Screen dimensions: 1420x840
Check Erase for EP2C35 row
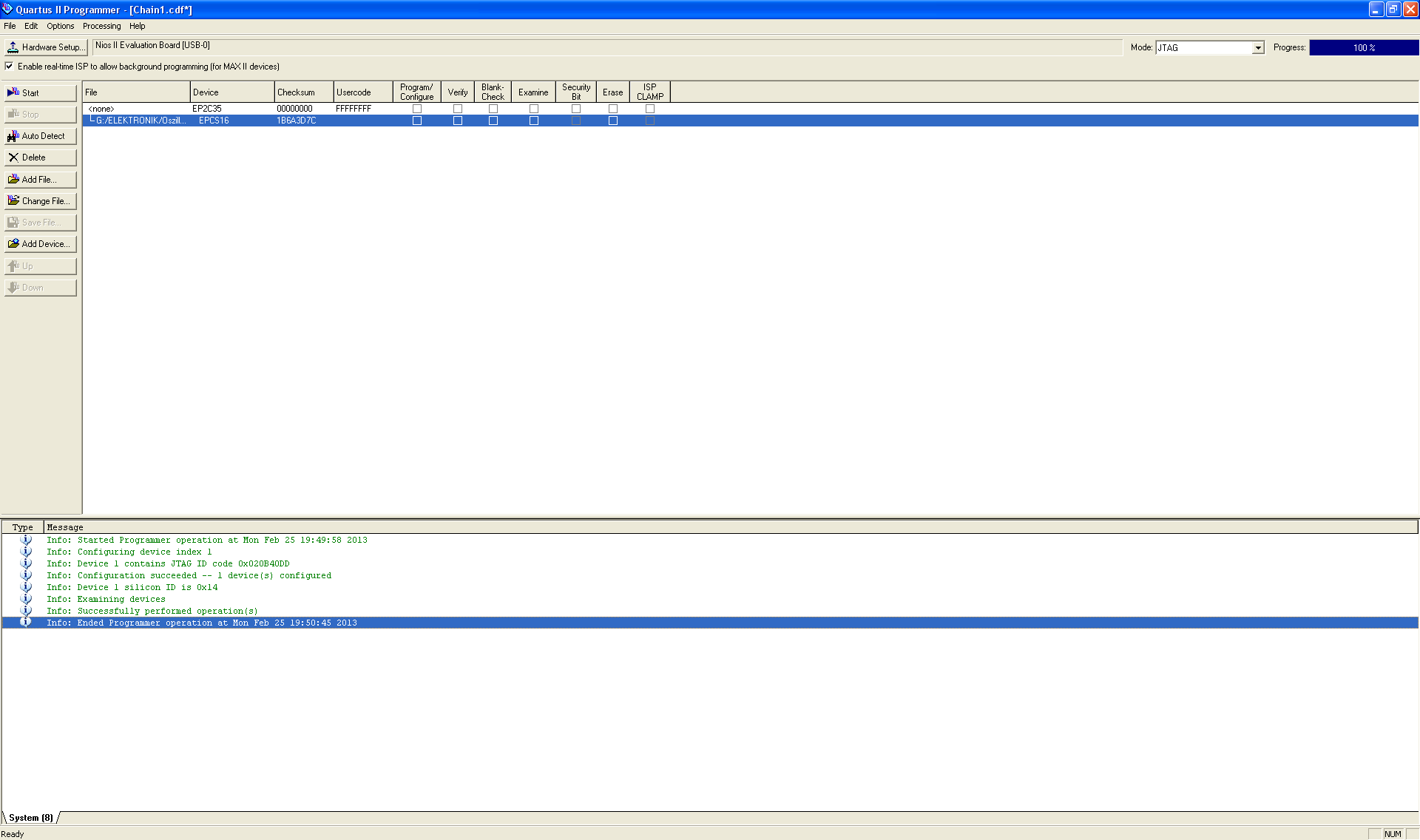[x=613, y=109]
